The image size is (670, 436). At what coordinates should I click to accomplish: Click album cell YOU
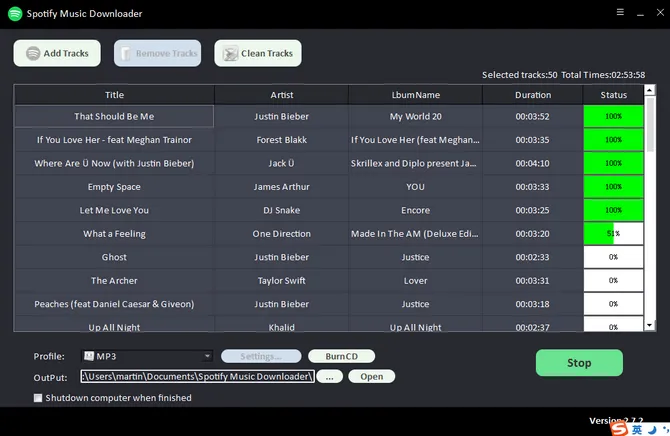tap(415, 187)
